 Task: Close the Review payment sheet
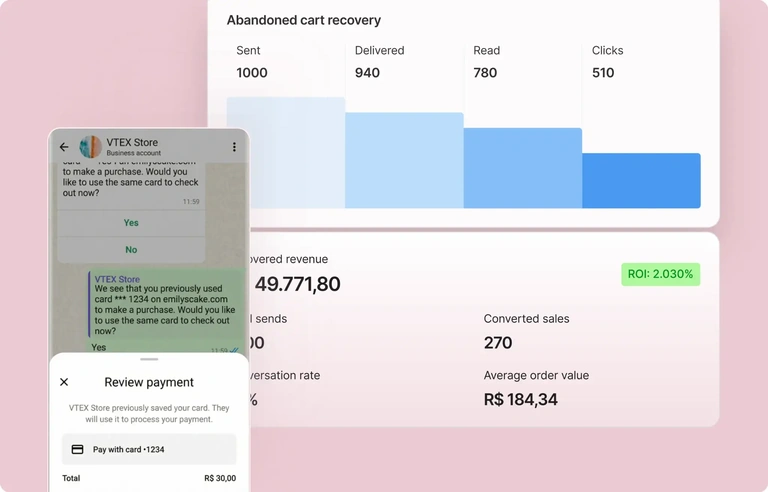click(64, 382)
